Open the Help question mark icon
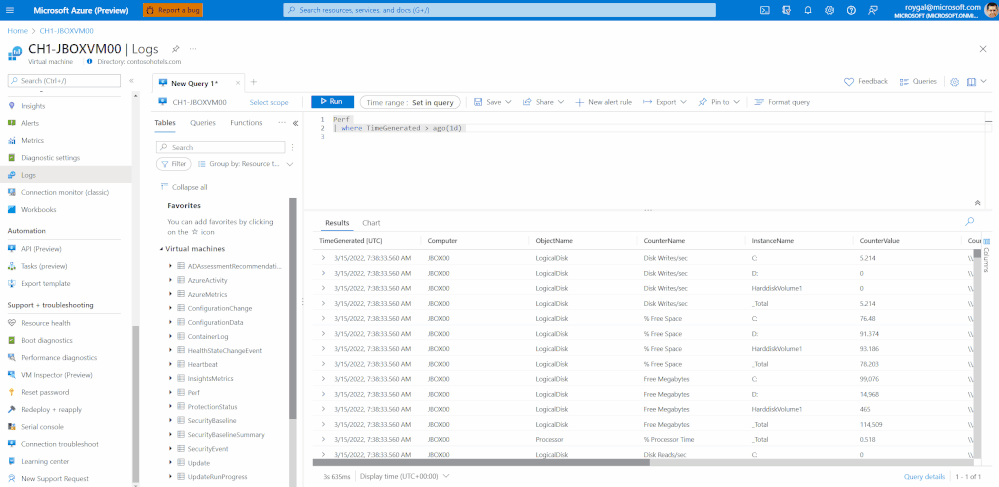The height and width of the screenshot is (487, 999). coord(851,10)
